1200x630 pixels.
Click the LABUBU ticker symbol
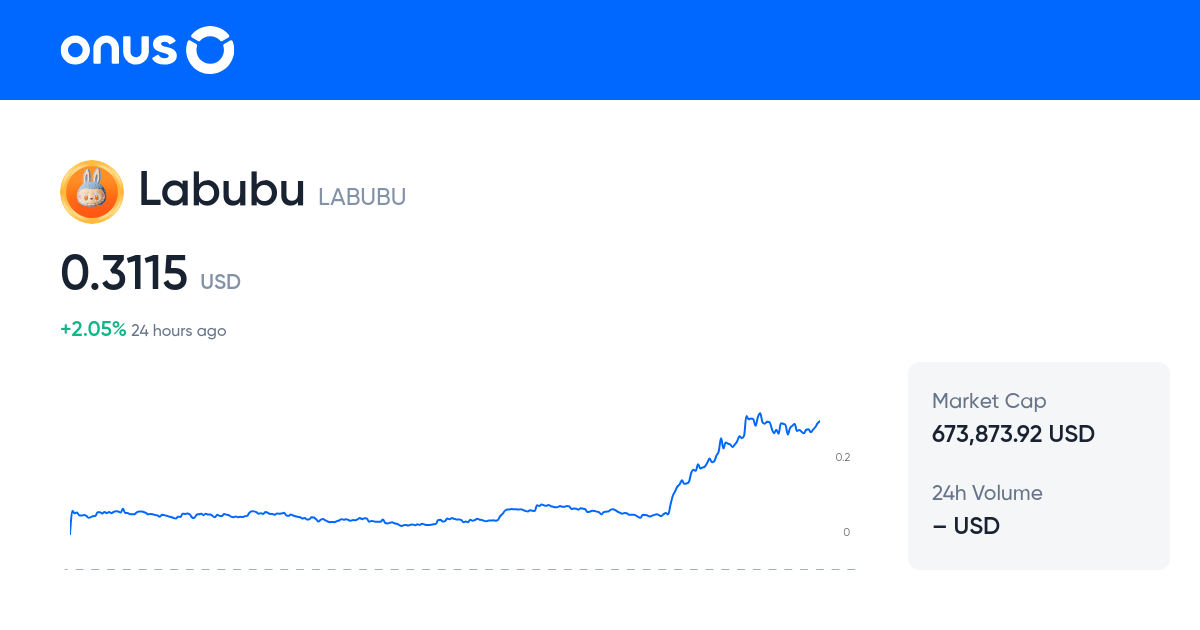click(362, 197)
